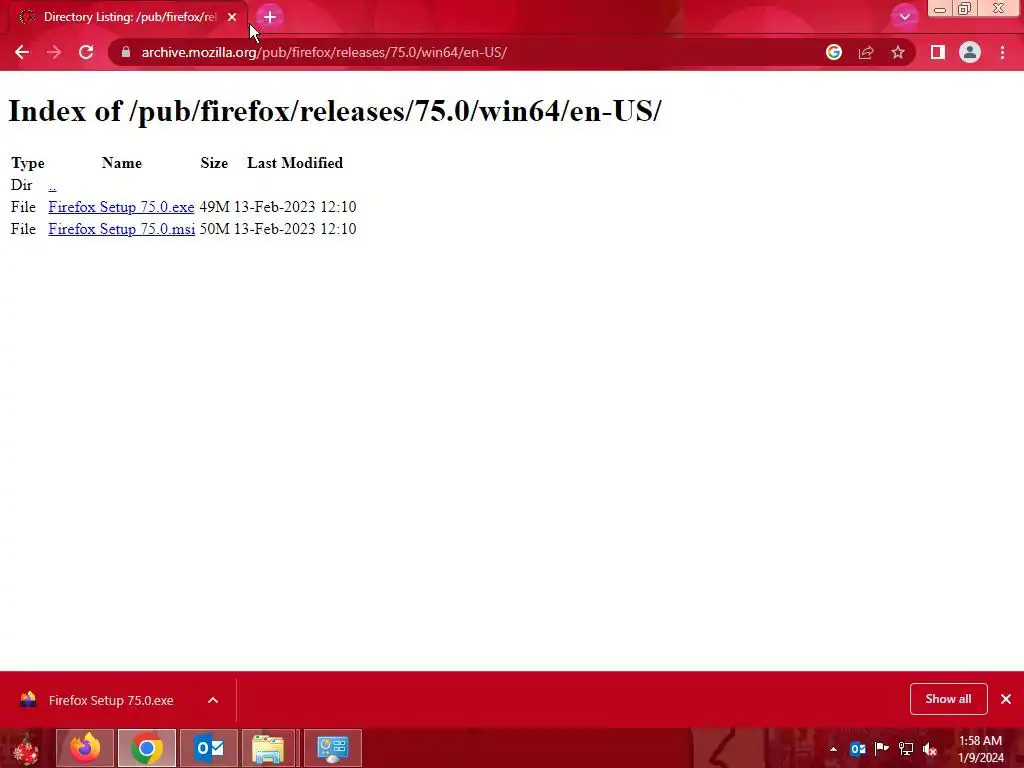Select the Directory Listing tab
Viewport: 1024px width, 768px height.
(x=128, y=17)
